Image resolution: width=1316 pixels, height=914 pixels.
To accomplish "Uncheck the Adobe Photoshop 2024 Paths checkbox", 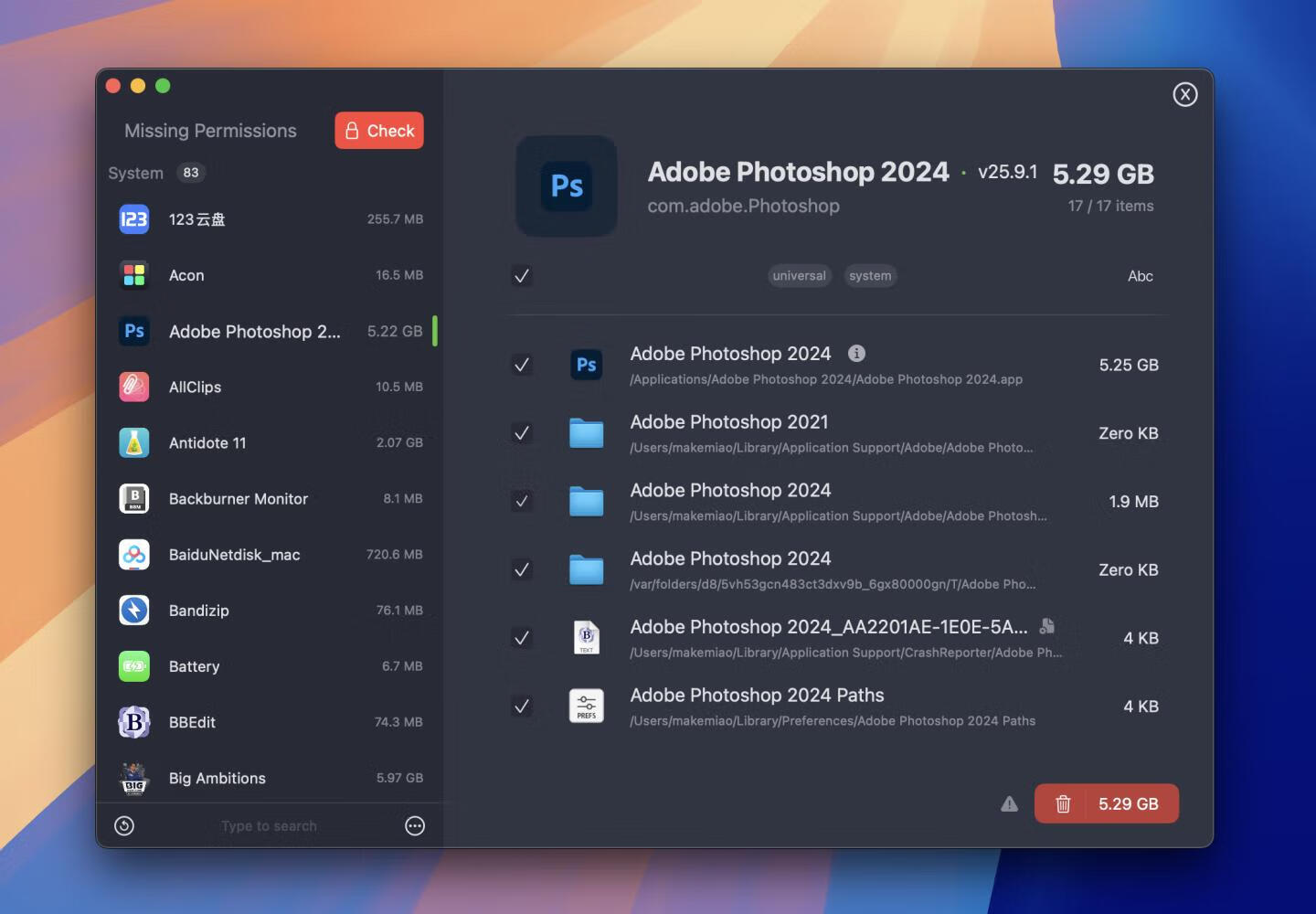I will click(x=522, y=707).
